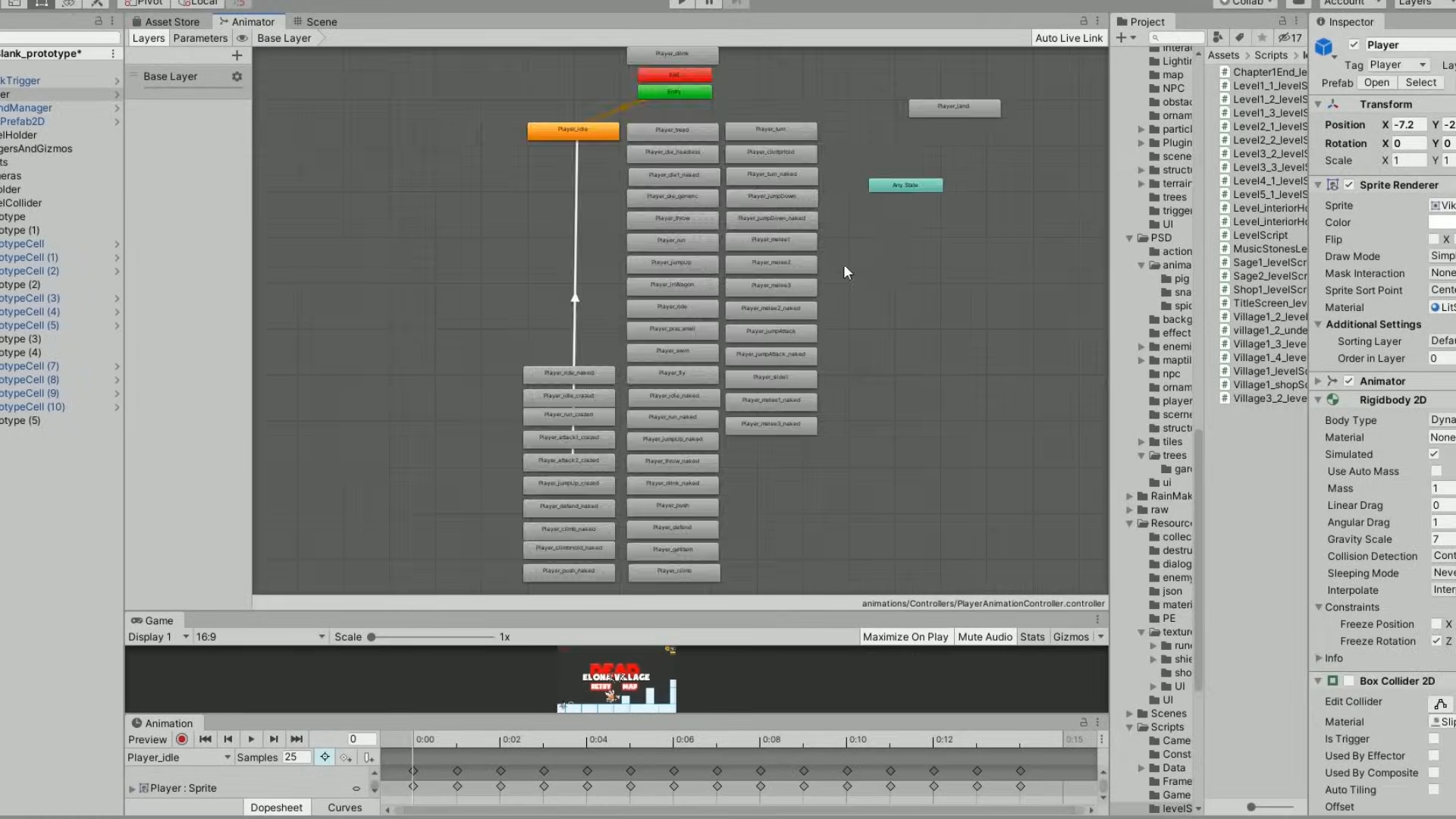Switch to the Parameters tab in Animator
Screen dimensions: 1456x819
click(x=200, y=38)
